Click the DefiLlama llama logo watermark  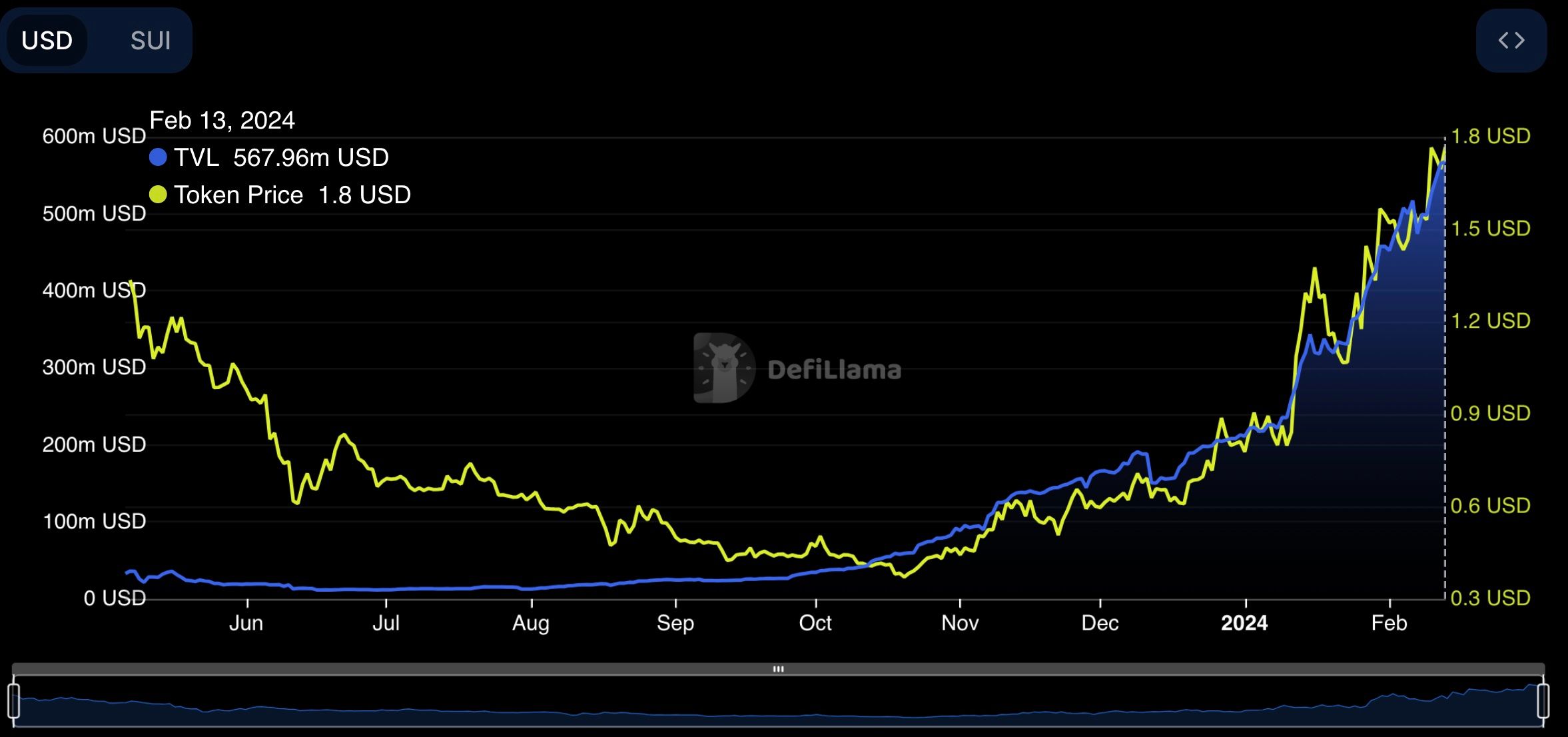click(x=724, y=368)
